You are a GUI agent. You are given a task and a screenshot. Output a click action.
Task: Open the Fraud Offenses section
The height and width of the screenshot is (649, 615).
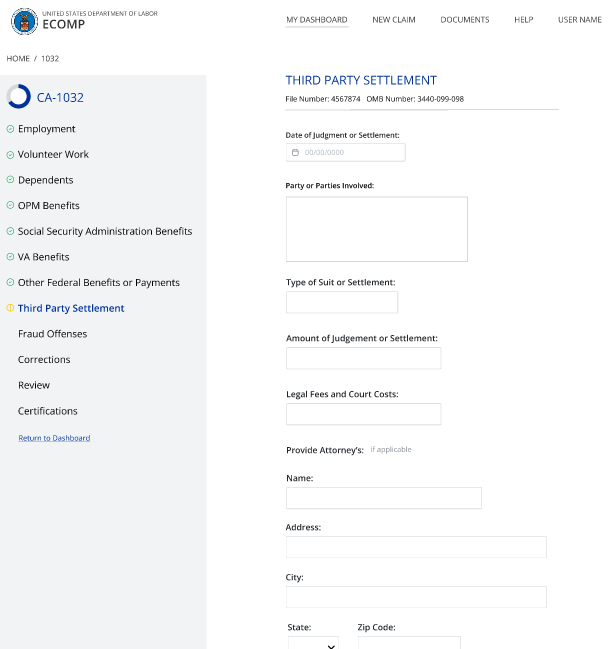click(x=52, y=334)
